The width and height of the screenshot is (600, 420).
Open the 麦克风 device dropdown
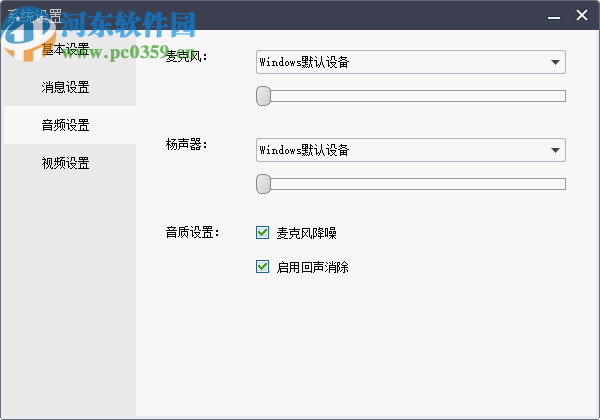click(x=411, y=62)
